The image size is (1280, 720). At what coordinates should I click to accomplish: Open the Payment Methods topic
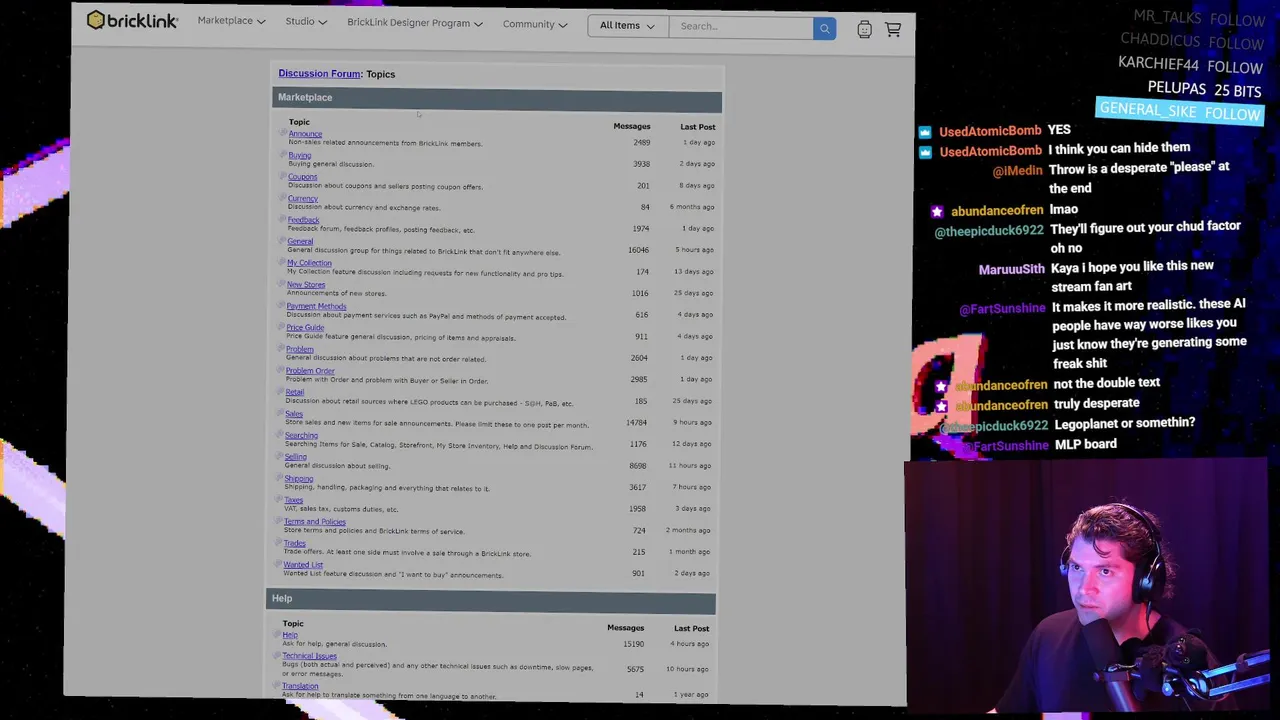[x=316, y=306]
